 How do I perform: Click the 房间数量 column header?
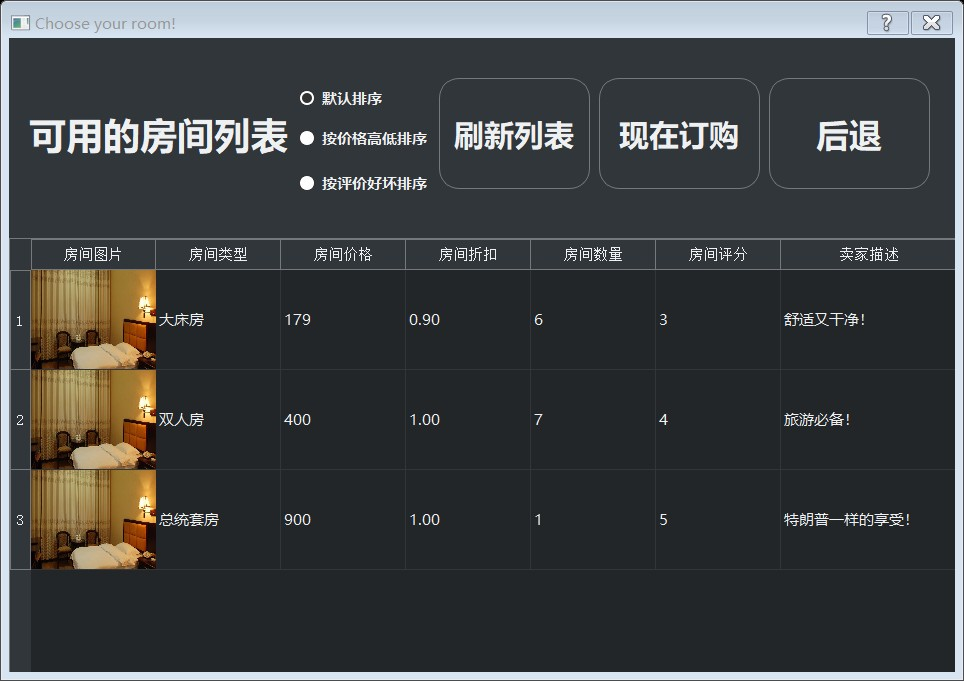coord(593,254)
